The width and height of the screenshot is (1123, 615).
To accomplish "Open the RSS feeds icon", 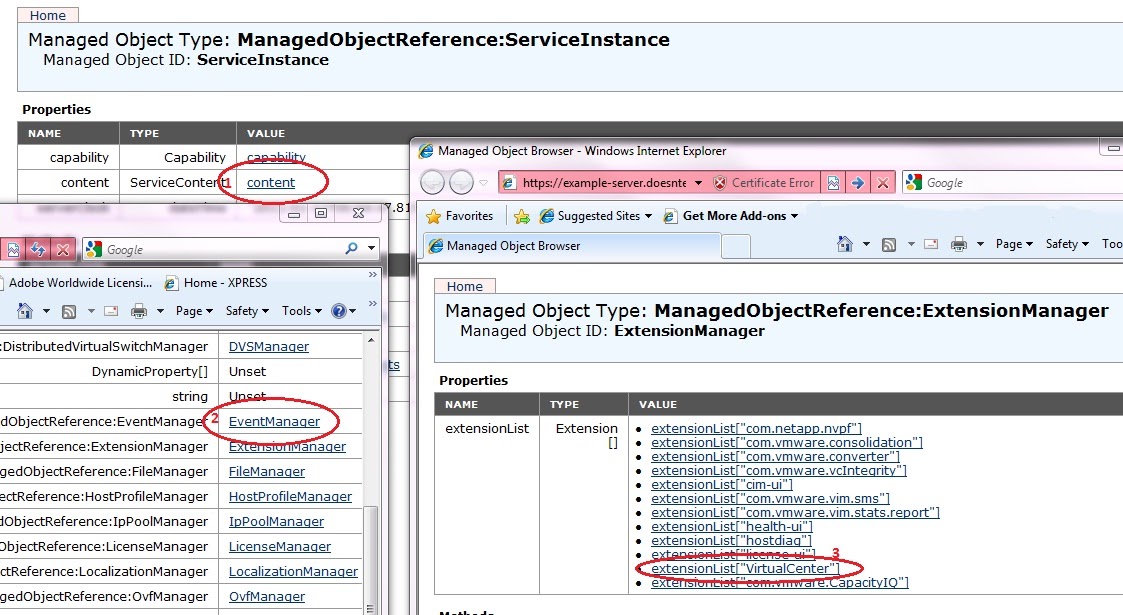I will (x=71, y=311).
